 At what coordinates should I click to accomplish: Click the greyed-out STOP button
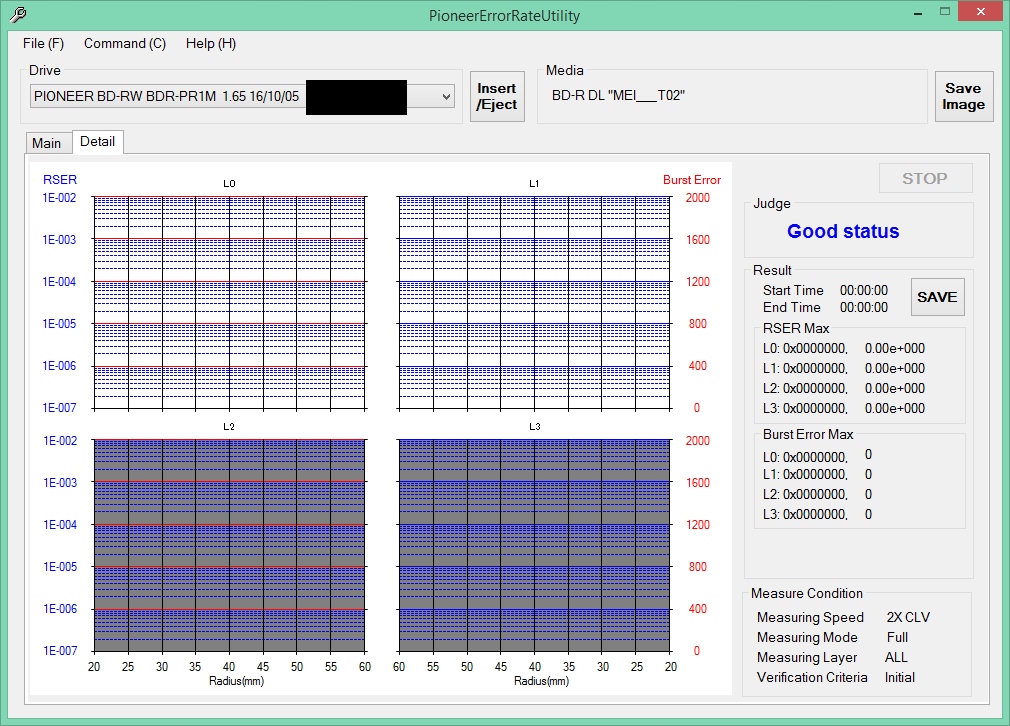[x=924, y=178]
